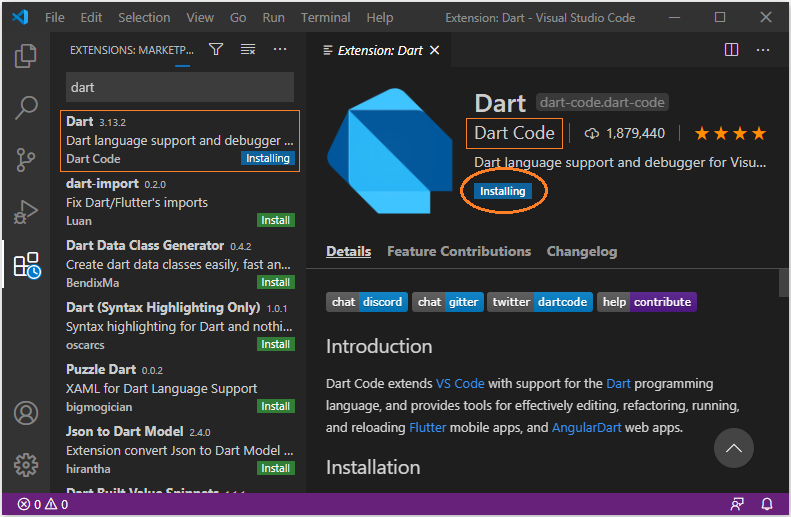Image resolution: width=791 pixels, height=517 pixels.
Task: Open the Manage gear icon
Action: tap(26, 465)
